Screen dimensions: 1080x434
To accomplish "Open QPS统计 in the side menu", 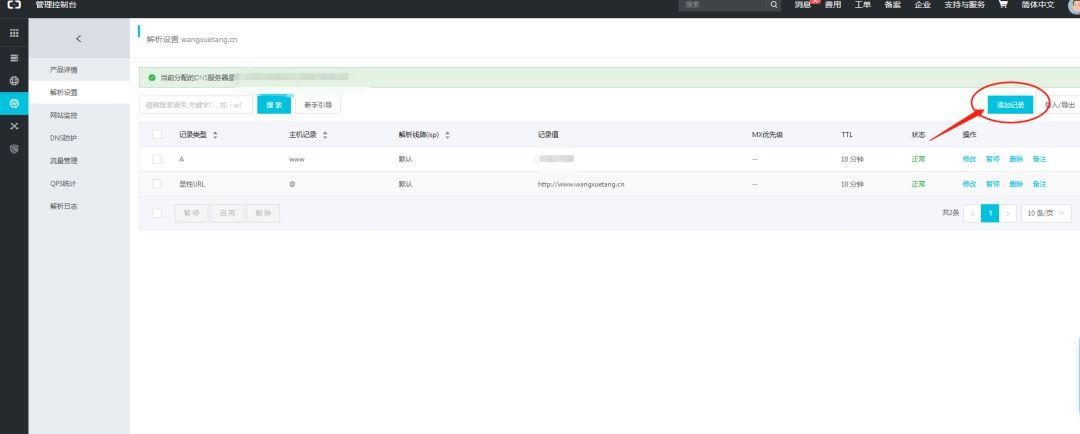I will pyautogui.click(x=63, y=184).
